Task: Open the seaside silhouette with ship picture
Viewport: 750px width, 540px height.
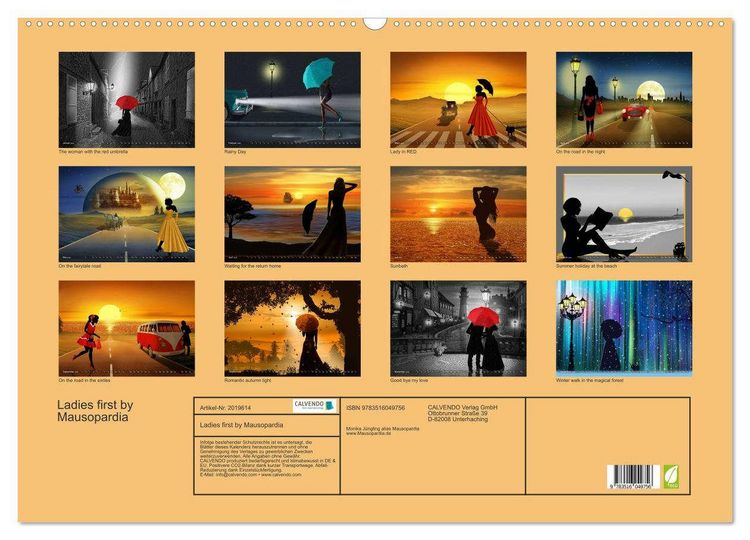Action: pyautogui.click(x=293, y=214)
